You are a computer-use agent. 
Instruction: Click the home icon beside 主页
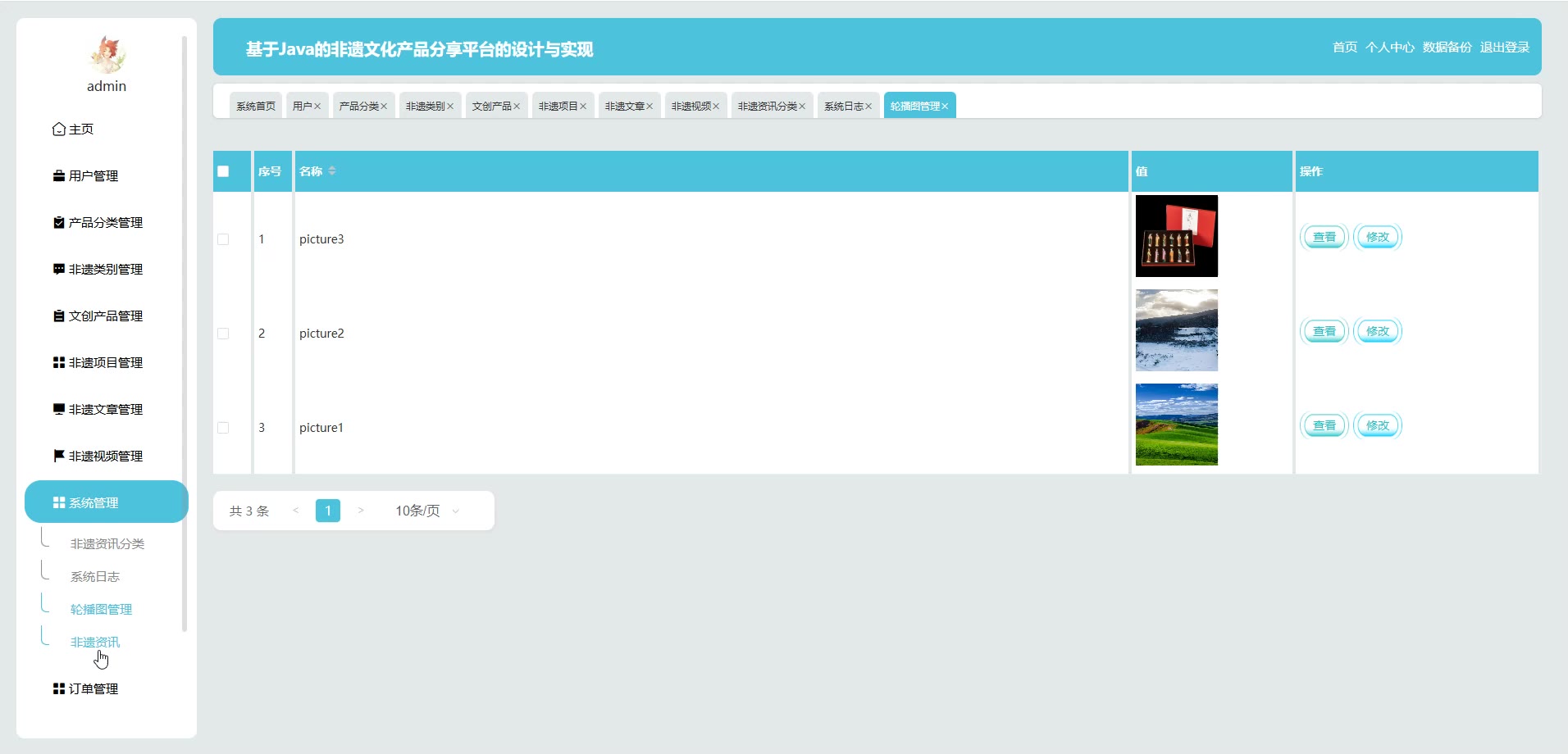click(x=59, y=129)
